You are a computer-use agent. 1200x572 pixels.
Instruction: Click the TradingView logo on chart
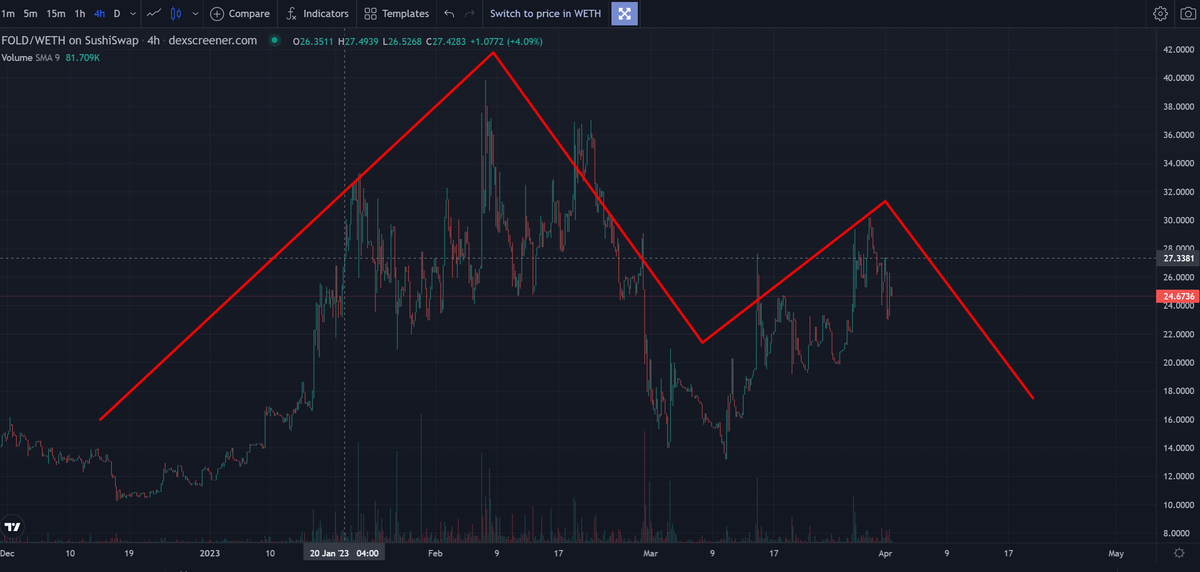[x=14, y=527]
